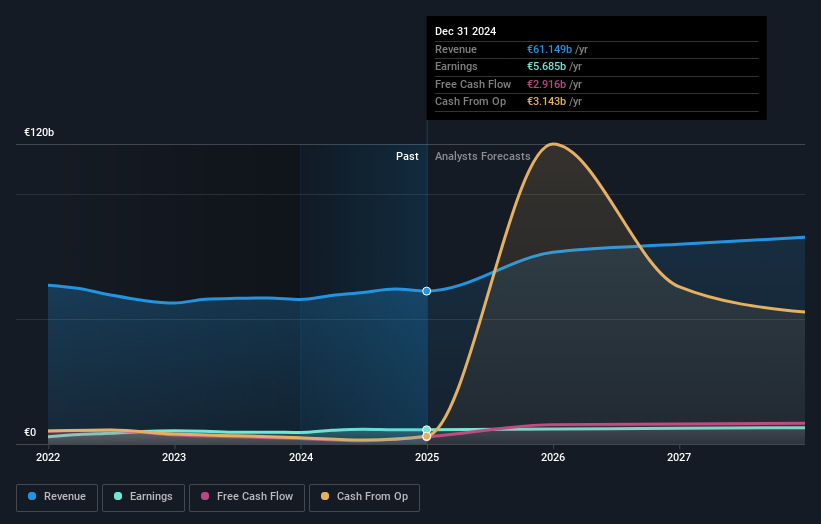821x524 pixels.
Task: Click the Cash From Op label in tooltip
Action: (470, 102)
